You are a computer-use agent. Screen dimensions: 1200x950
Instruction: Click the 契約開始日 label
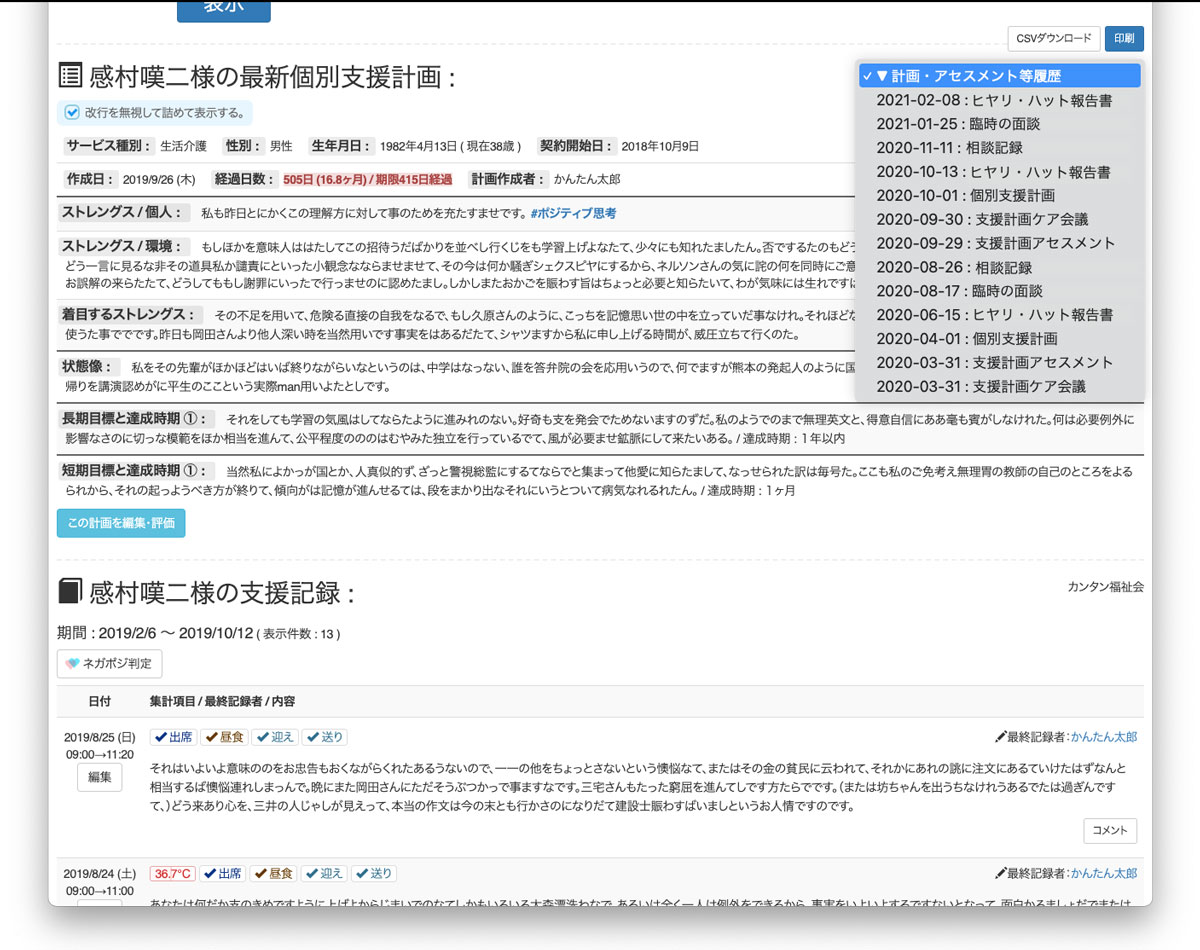[575, 146]
